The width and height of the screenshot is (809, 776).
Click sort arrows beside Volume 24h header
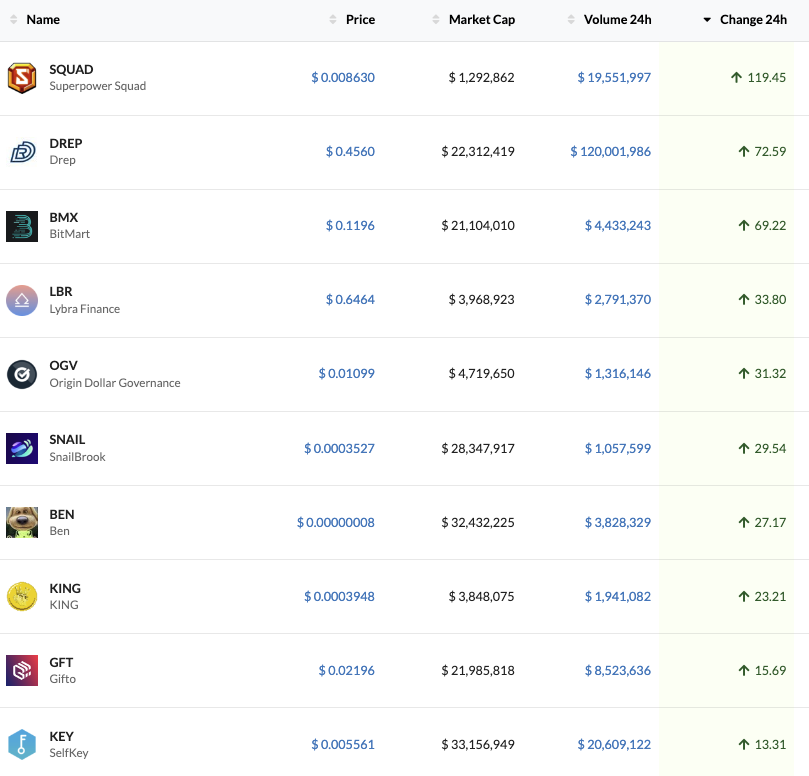point(571,20)
